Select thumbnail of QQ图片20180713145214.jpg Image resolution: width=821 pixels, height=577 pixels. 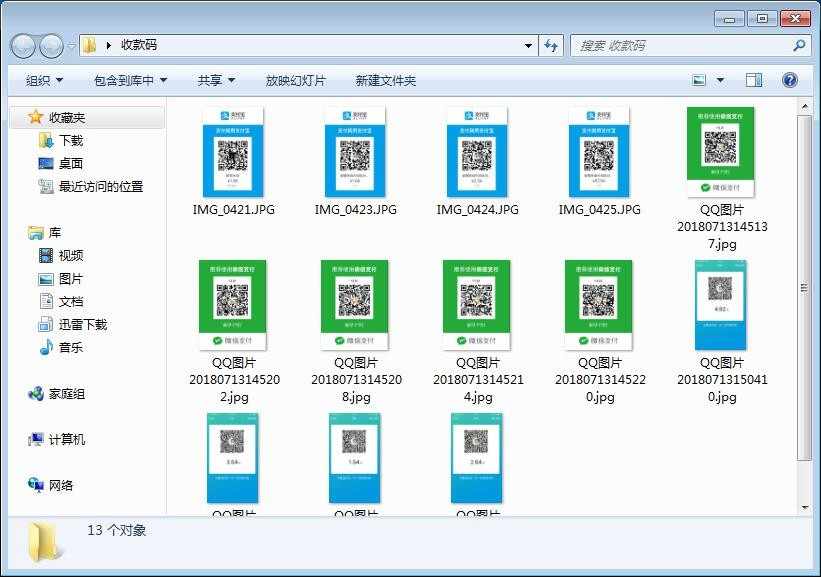pyautogui.click(x=477, y=305)
